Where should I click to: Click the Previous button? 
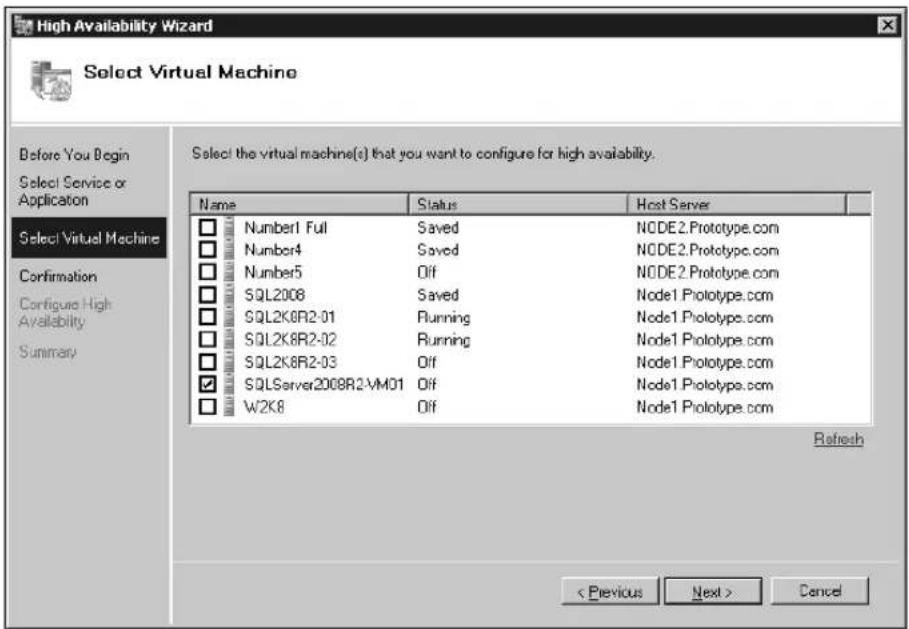610,592
